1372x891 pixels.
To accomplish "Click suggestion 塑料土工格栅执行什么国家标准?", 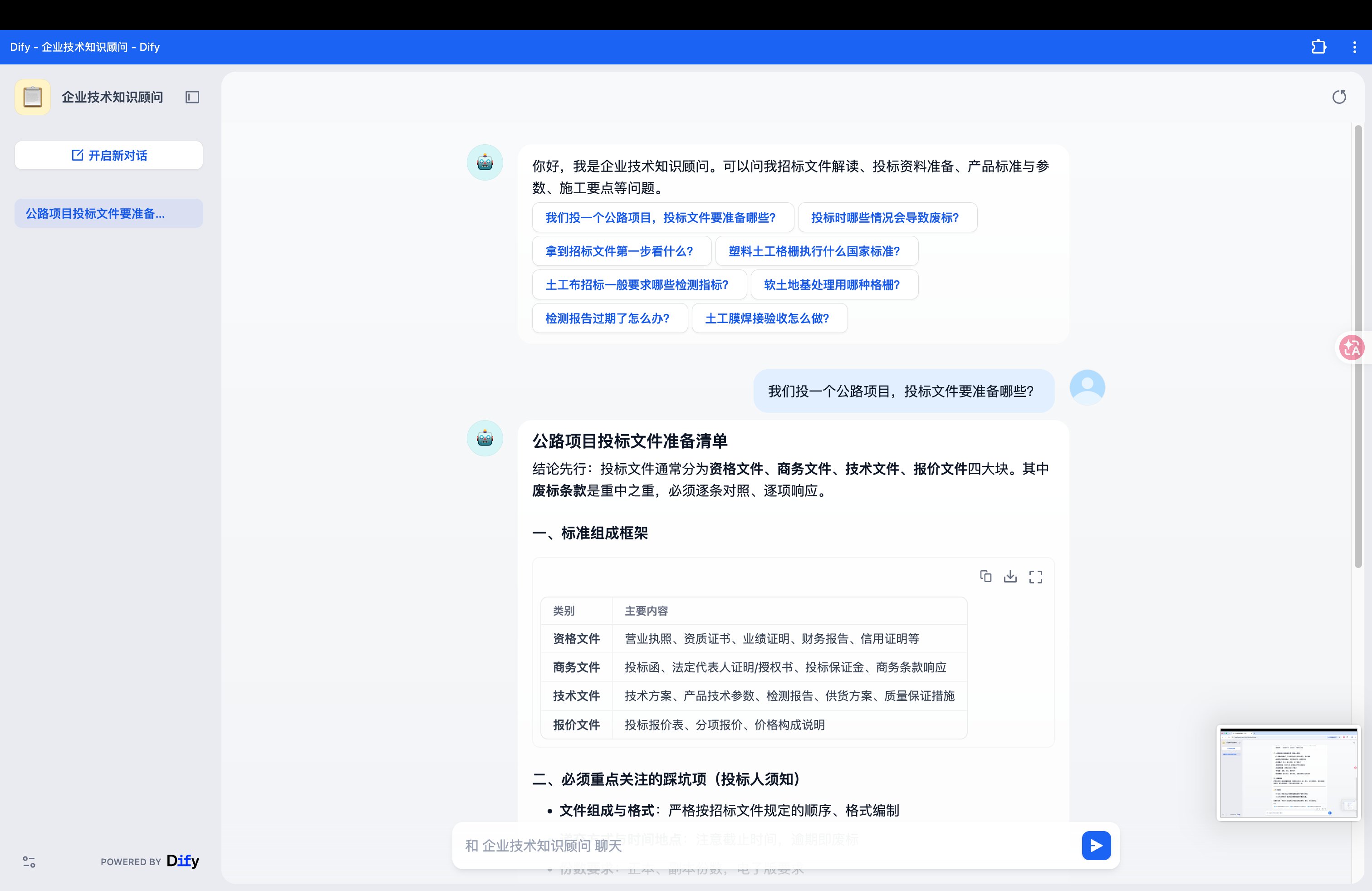I will 816,251.
